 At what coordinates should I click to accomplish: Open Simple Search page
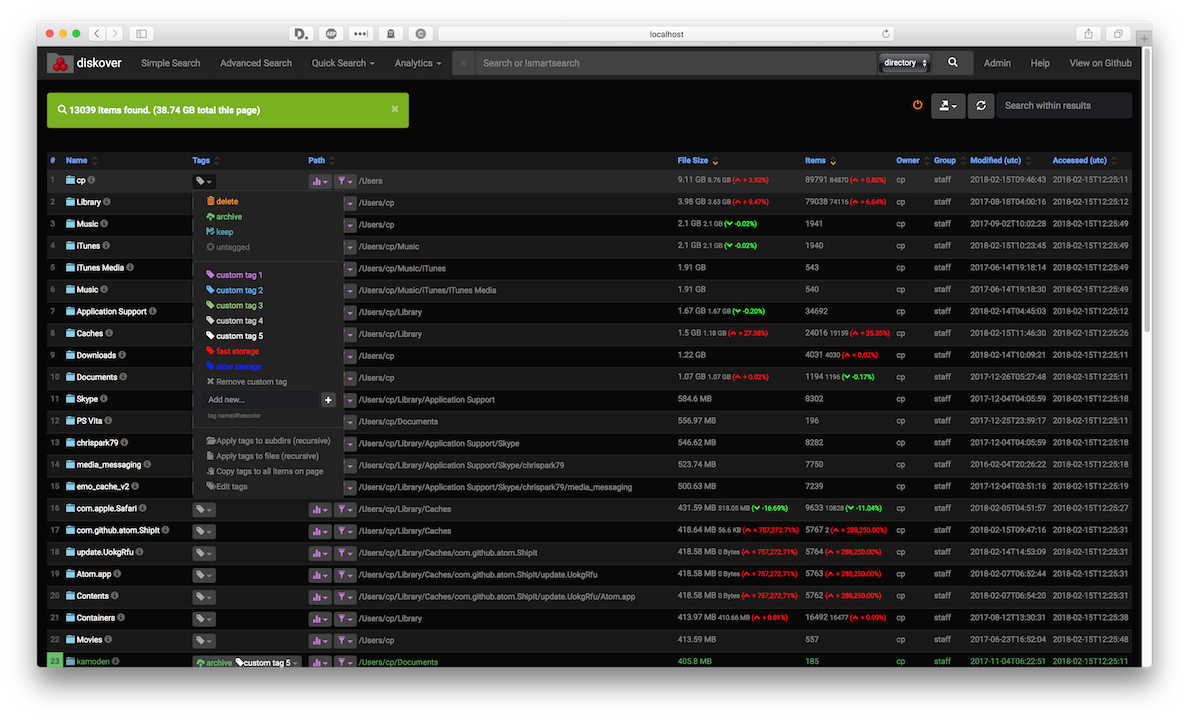click(x=171, y=63)
